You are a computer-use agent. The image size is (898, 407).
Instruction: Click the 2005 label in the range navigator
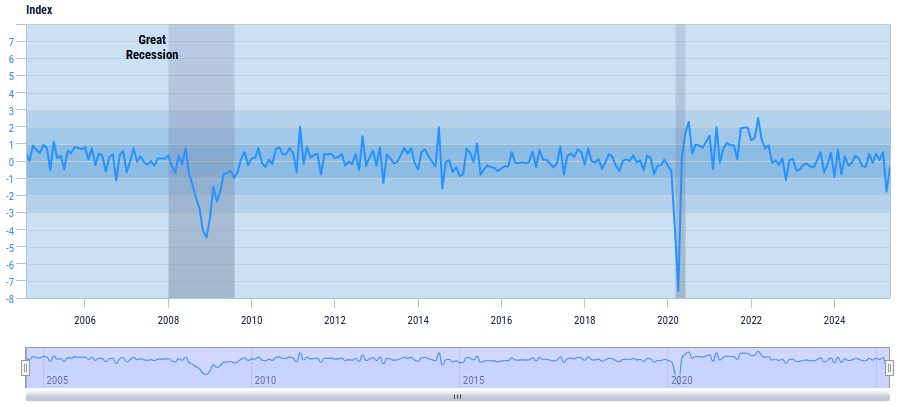(x=56, y=381)
